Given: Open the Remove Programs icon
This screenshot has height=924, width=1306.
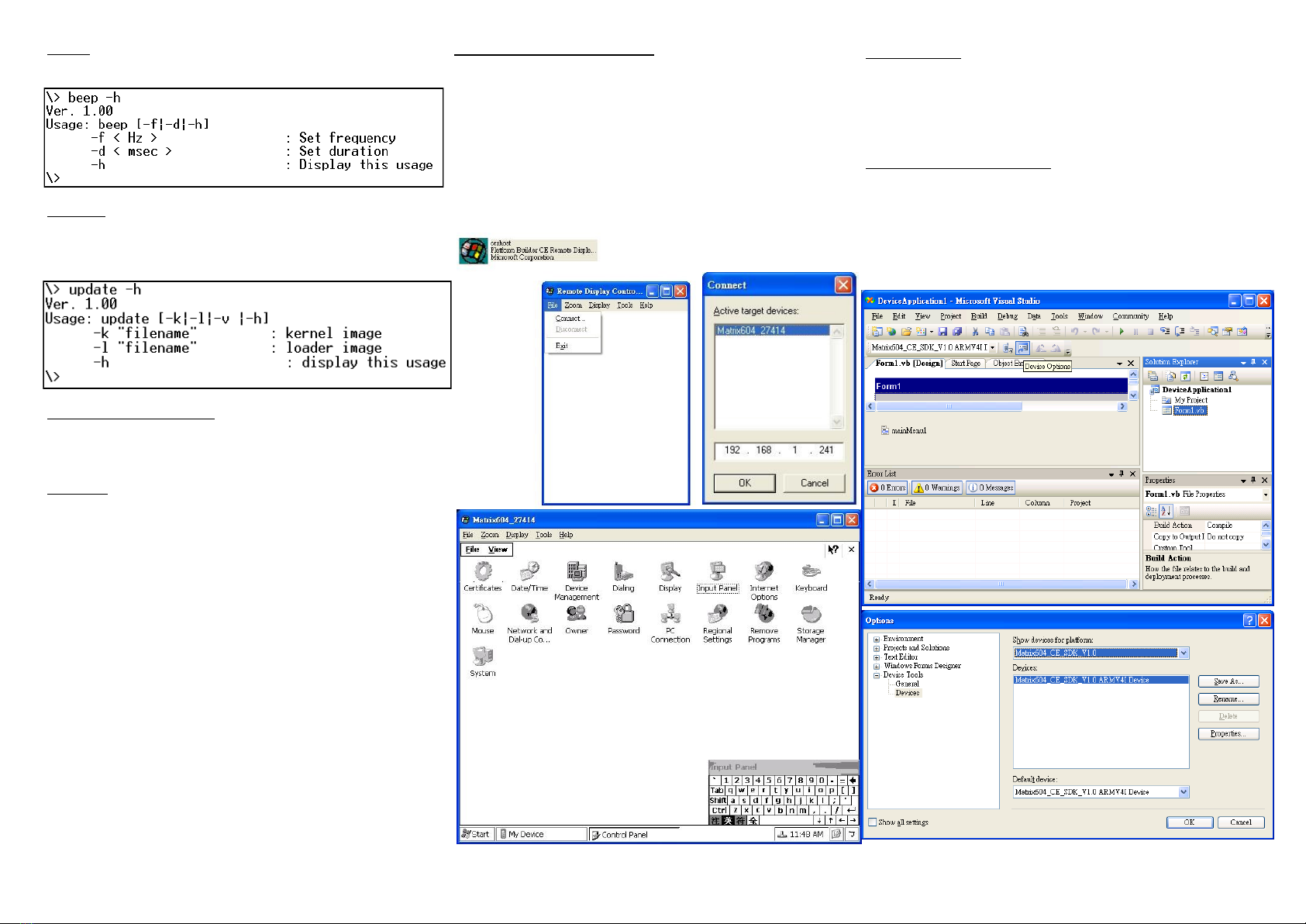Looking at the screenshot, I should point(764,623).
